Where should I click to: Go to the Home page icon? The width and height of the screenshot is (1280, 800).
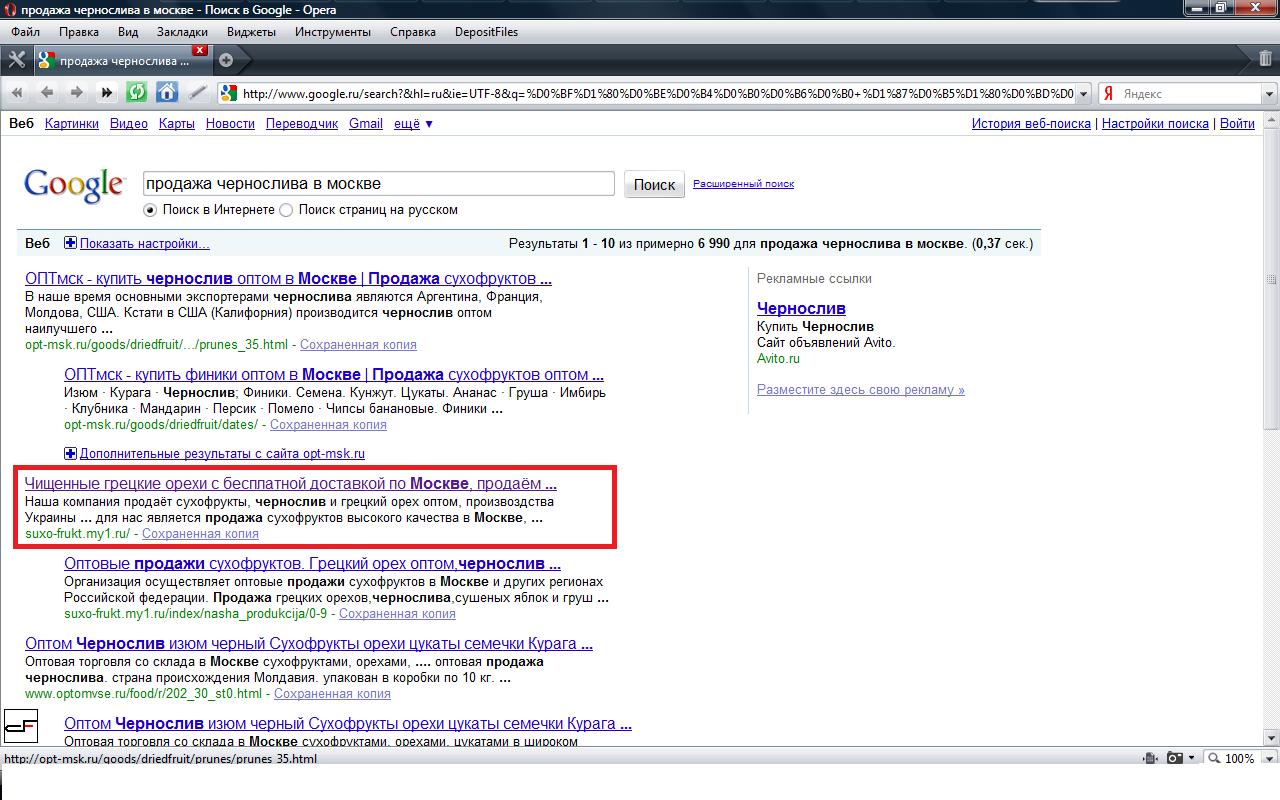167,93
